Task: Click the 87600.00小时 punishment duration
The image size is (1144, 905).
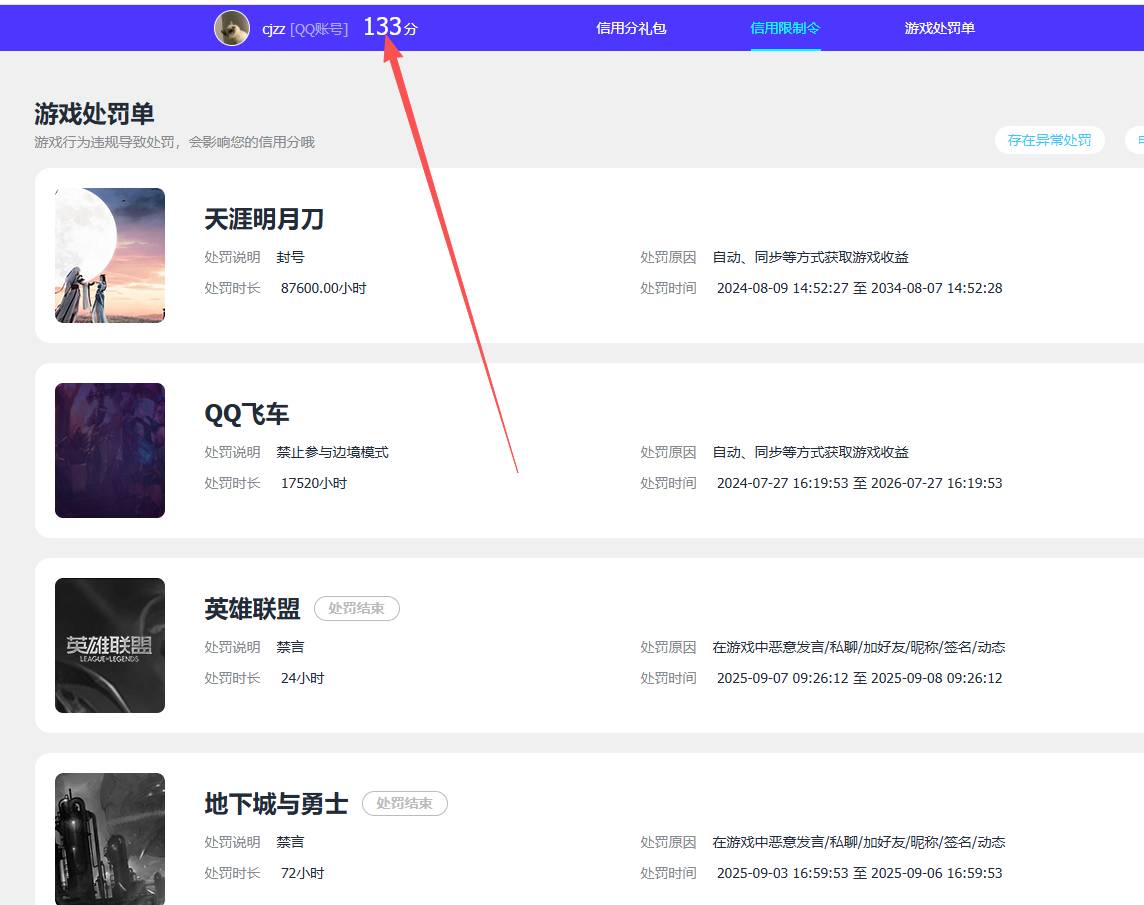Action: 324,288
